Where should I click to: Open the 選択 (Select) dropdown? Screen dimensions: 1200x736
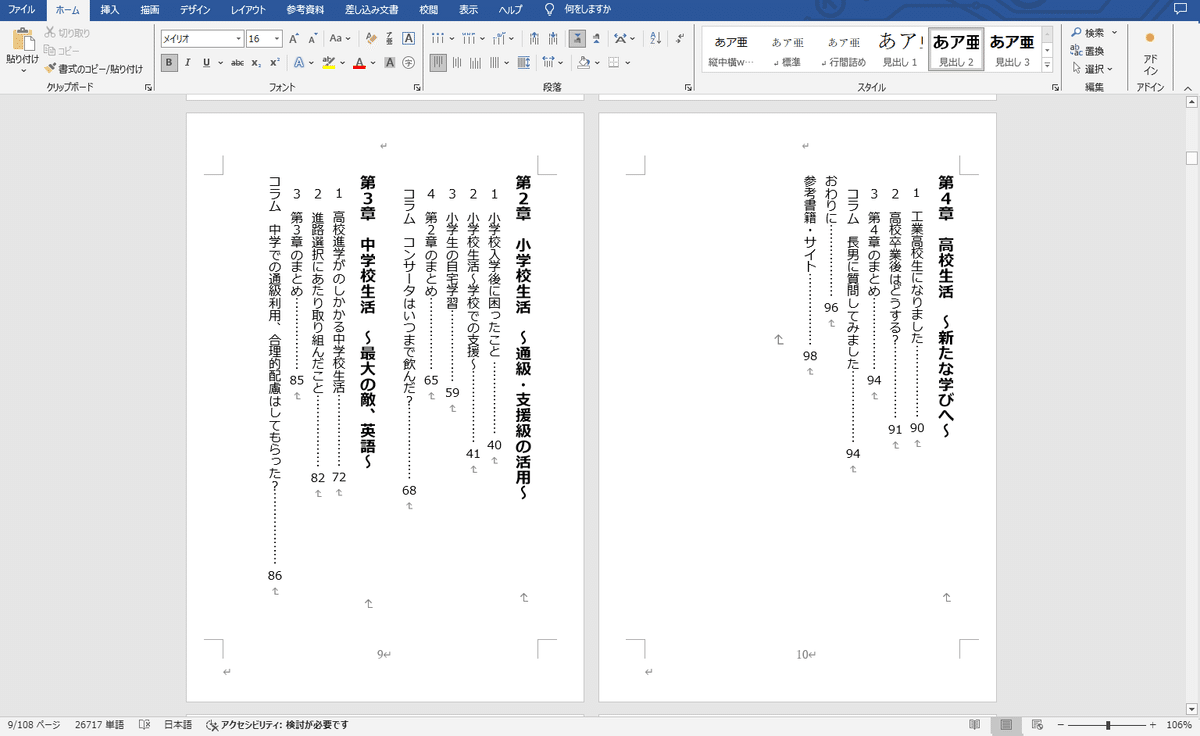[1093, 68]
